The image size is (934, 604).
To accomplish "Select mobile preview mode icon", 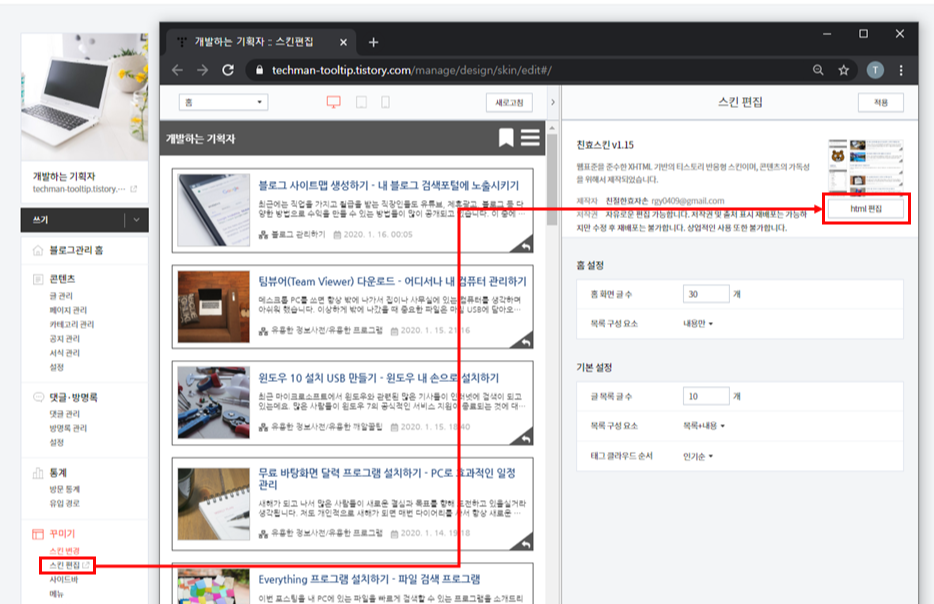I will point(385,102).
